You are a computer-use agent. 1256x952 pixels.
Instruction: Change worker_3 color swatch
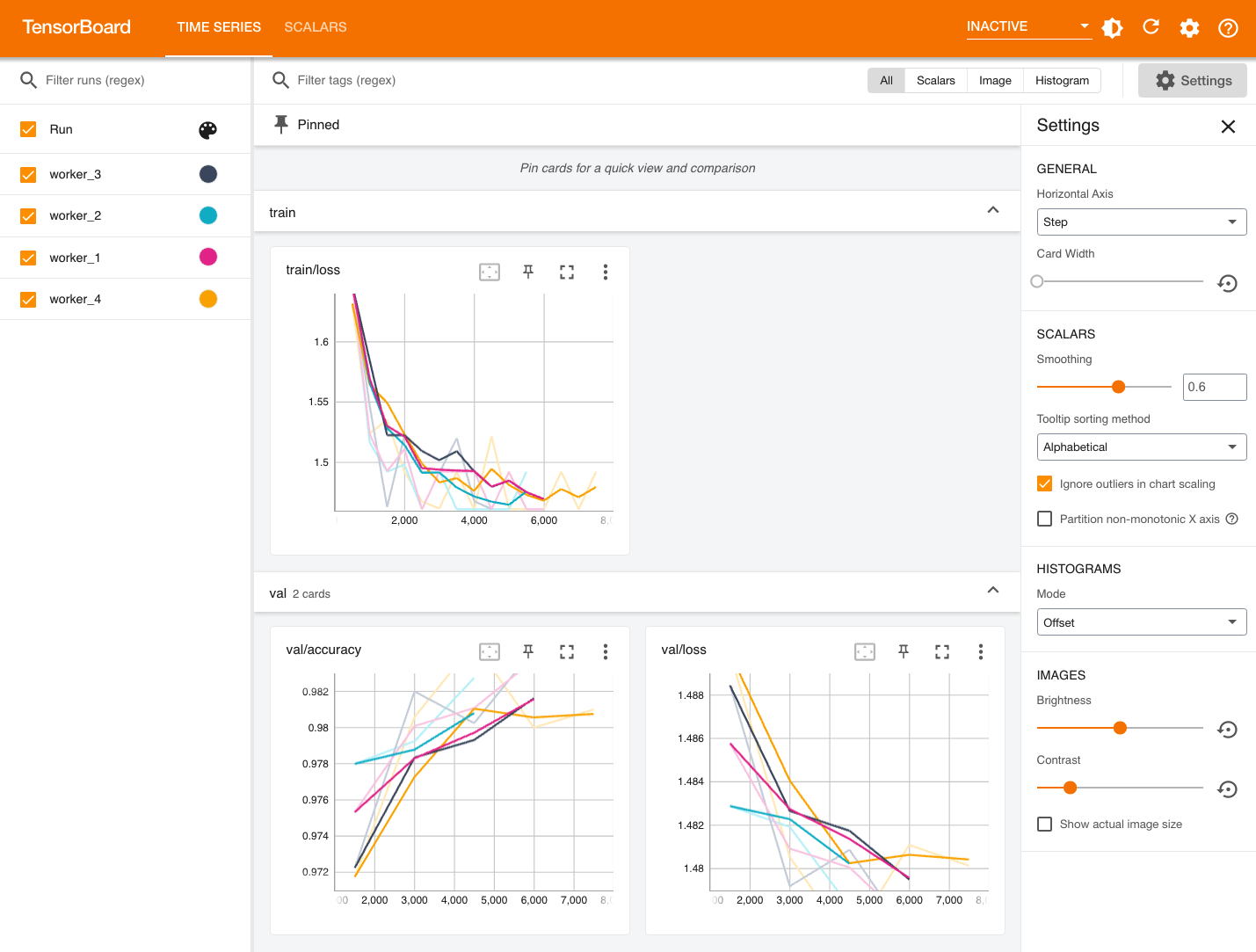208,174
